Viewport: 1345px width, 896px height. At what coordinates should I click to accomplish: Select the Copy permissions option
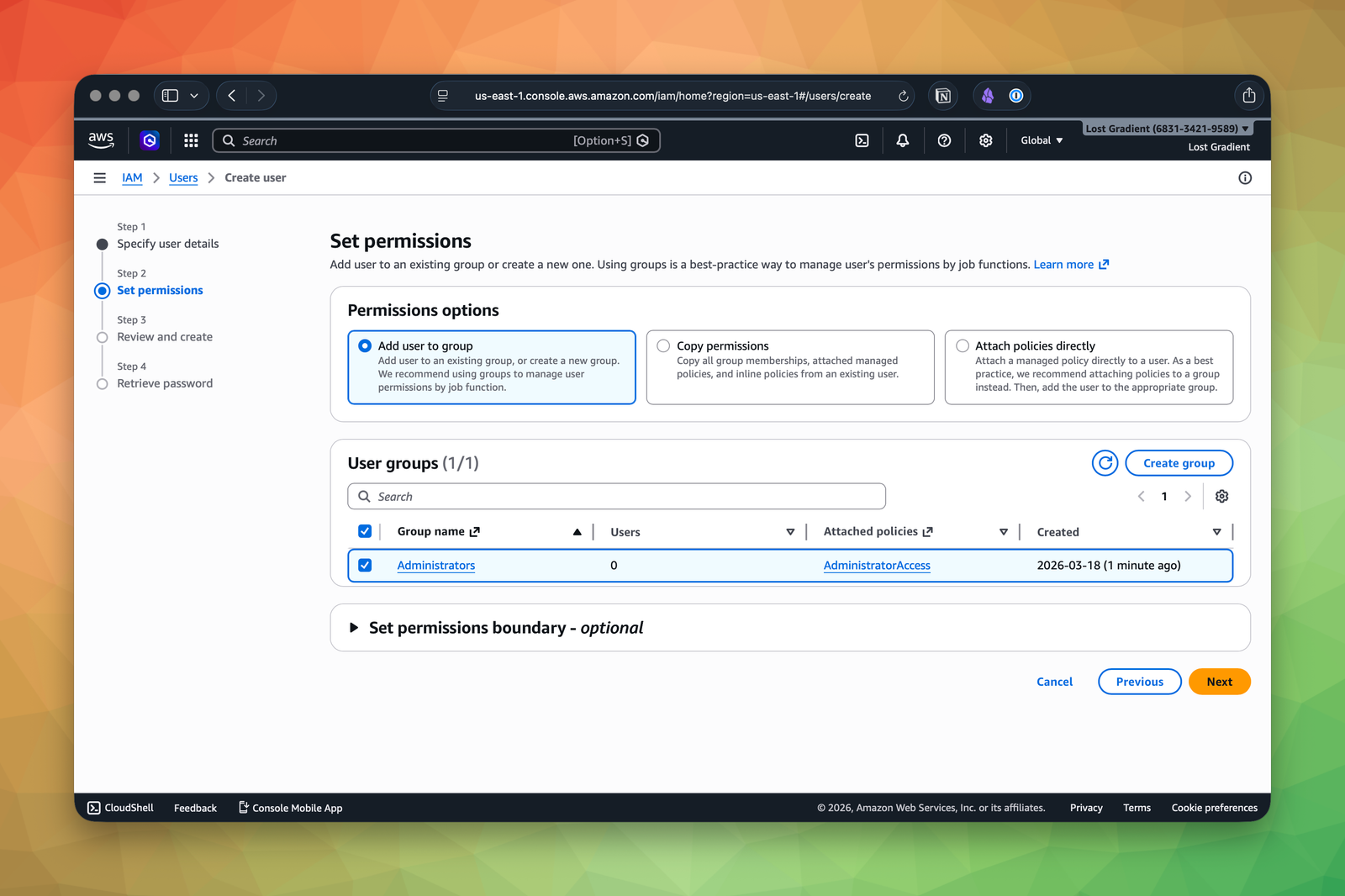(663, 345)
